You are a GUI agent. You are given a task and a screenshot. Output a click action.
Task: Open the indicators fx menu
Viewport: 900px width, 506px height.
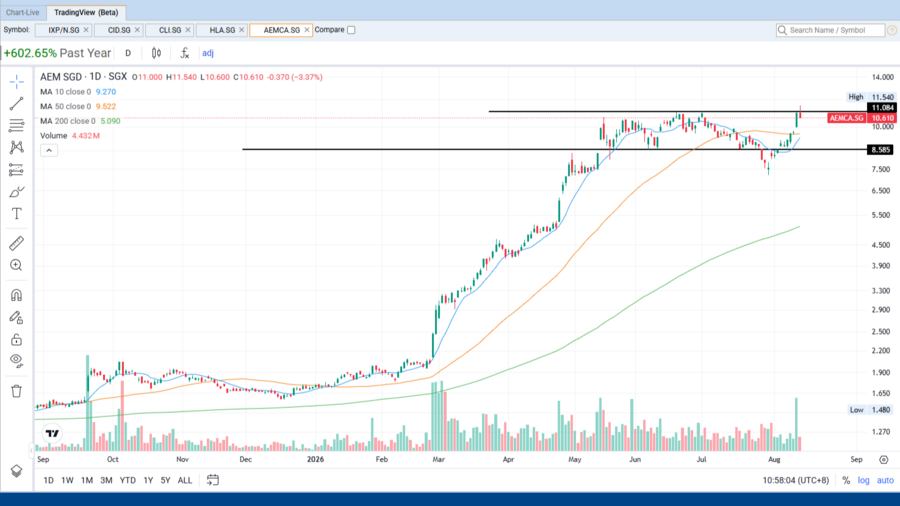(184, 53)
